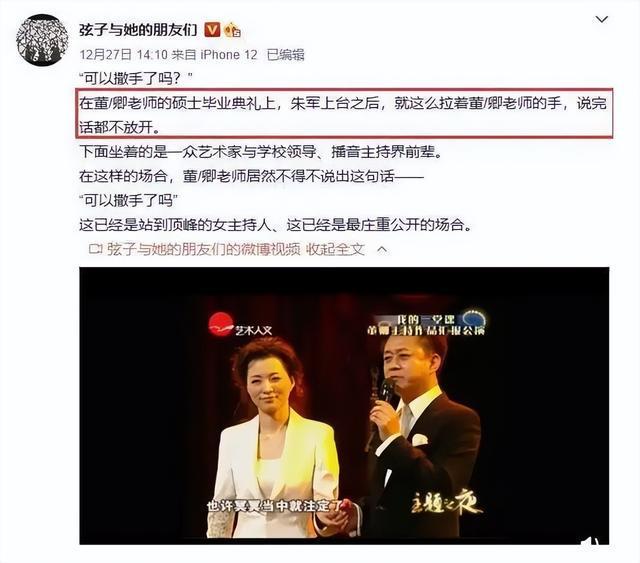This screenshot has height=563, width=640.
Task: Open 弦子与她的朋友们的微博视频 link
Action: pyautogui.click(x=204, y=249)
